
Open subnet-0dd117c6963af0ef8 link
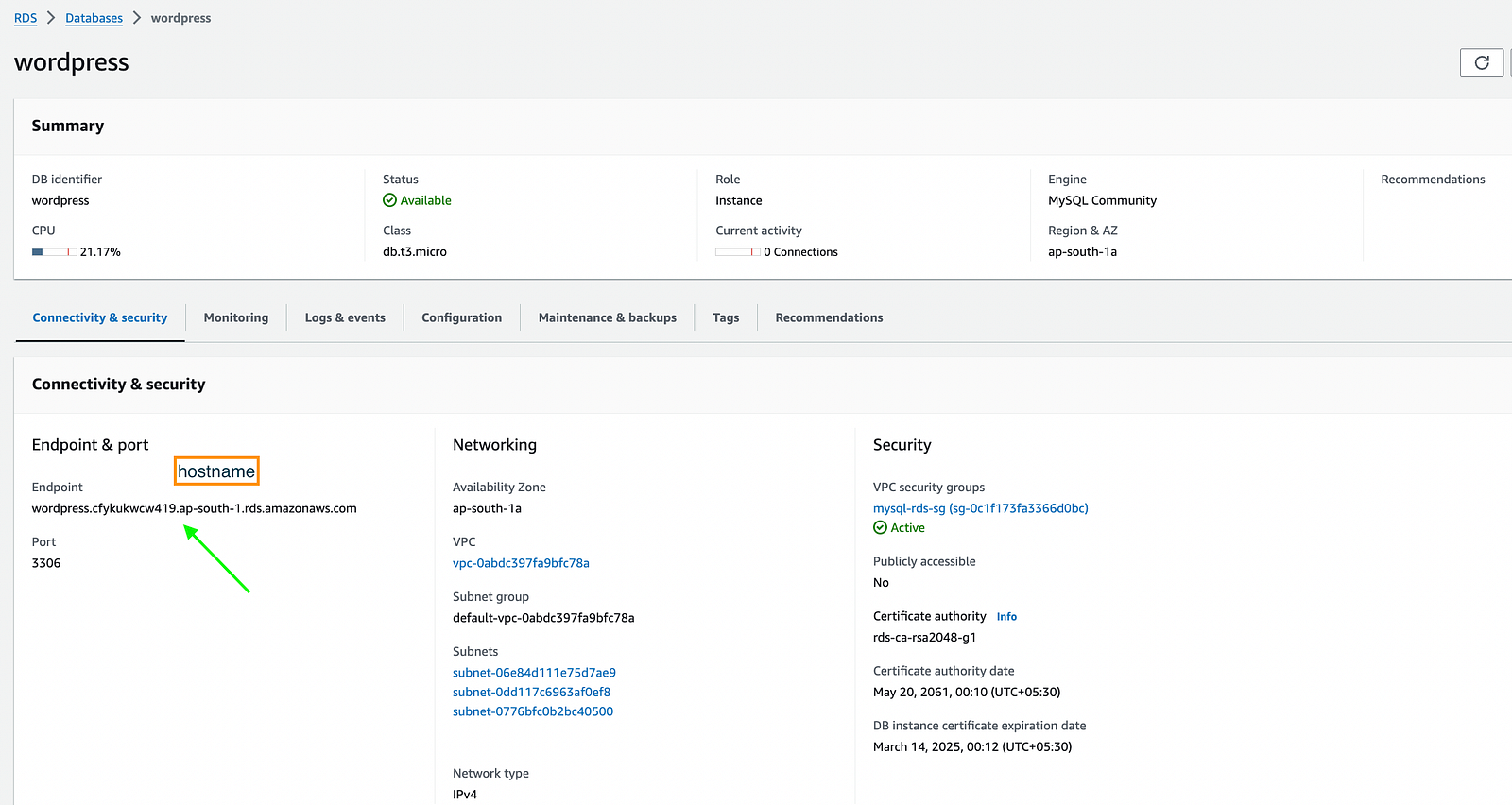(531, 692)
